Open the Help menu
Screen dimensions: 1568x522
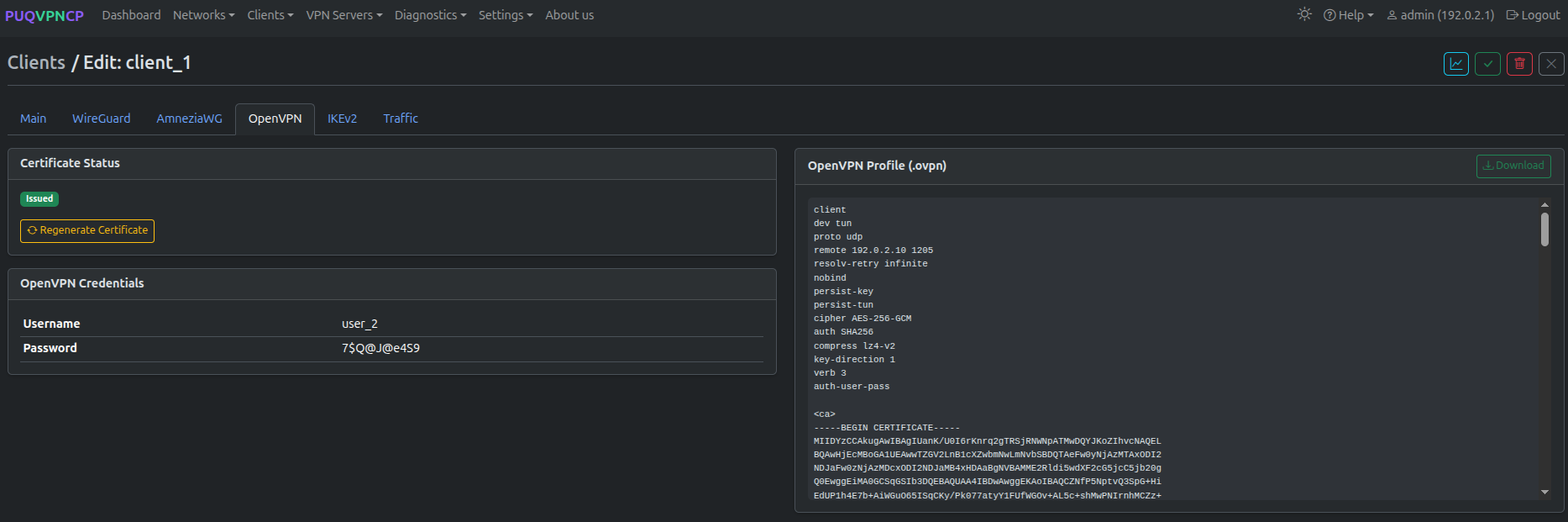point(1349,15)
